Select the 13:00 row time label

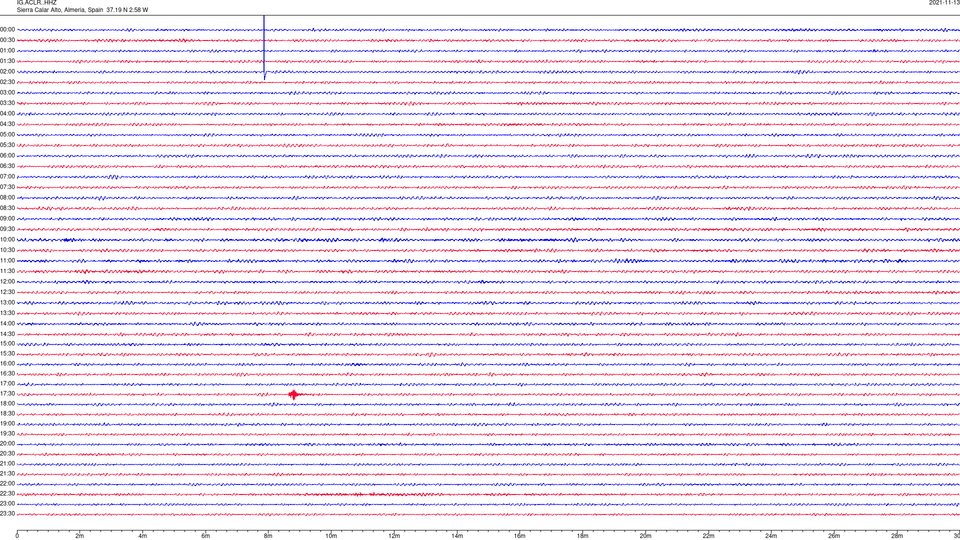coord(7,302)
